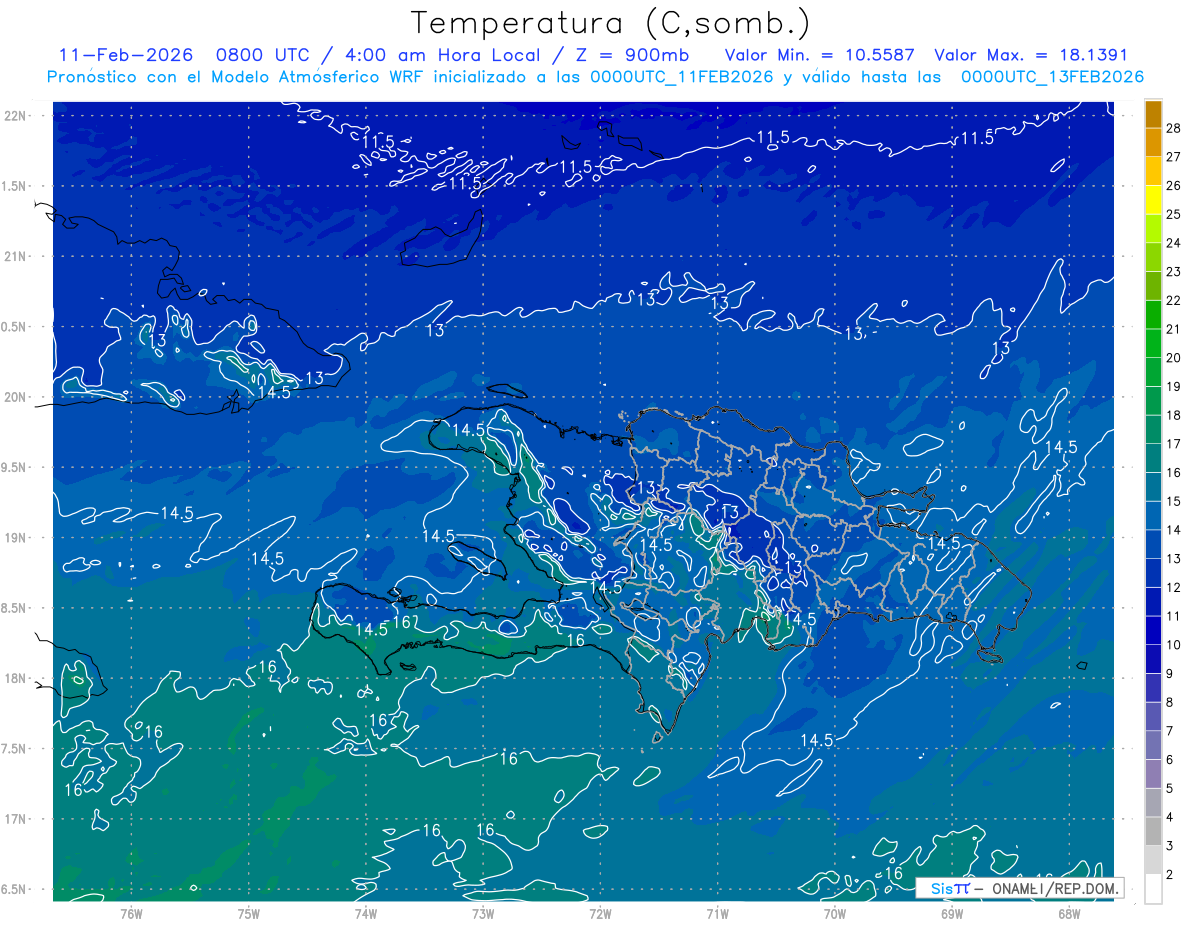Click colorbar scale label '18'

(x=1174, y=415)
